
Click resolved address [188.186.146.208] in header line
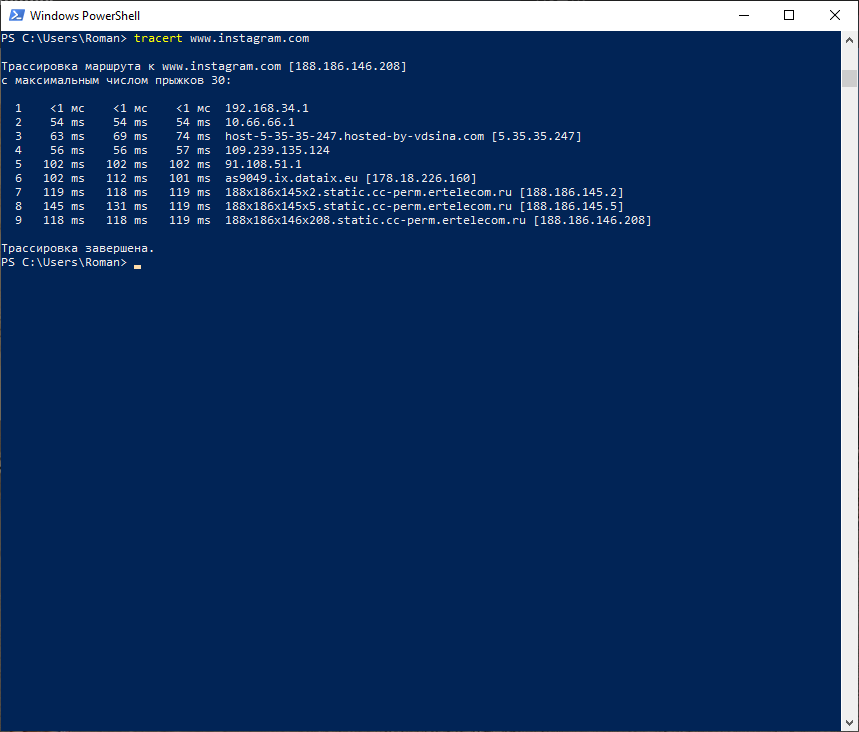tap(347, 66)
